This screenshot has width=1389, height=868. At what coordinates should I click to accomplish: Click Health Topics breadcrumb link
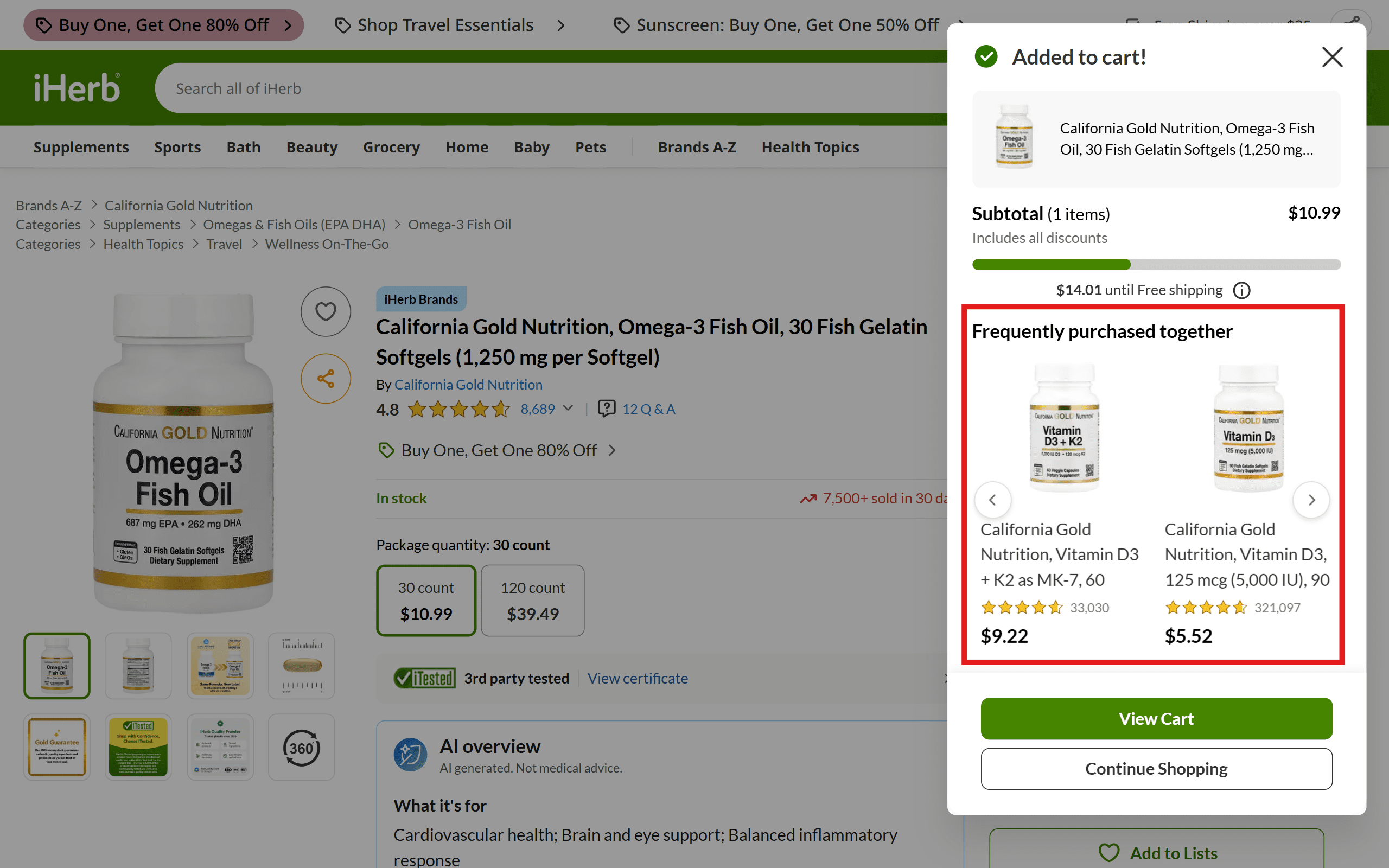click(143, 244)
